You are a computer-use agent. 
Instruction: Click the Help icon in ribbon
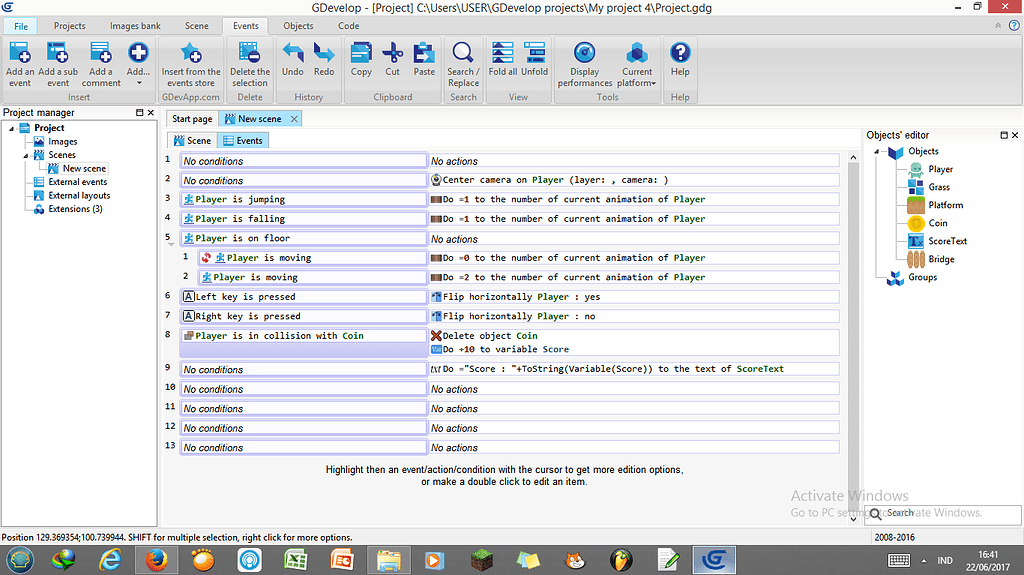click(x=680, y=53)
